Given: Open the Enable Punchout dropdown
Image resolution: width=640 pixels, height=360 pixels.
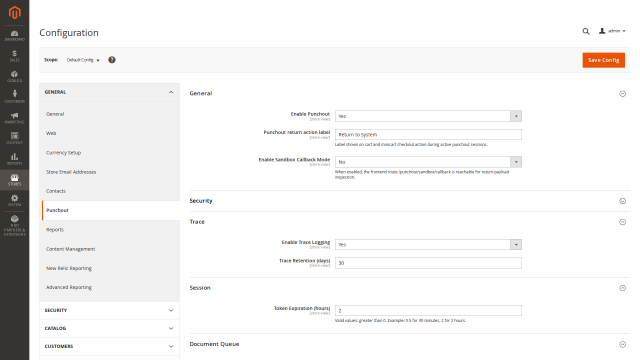Looking at the screenshot, I should tap(428, 116).
